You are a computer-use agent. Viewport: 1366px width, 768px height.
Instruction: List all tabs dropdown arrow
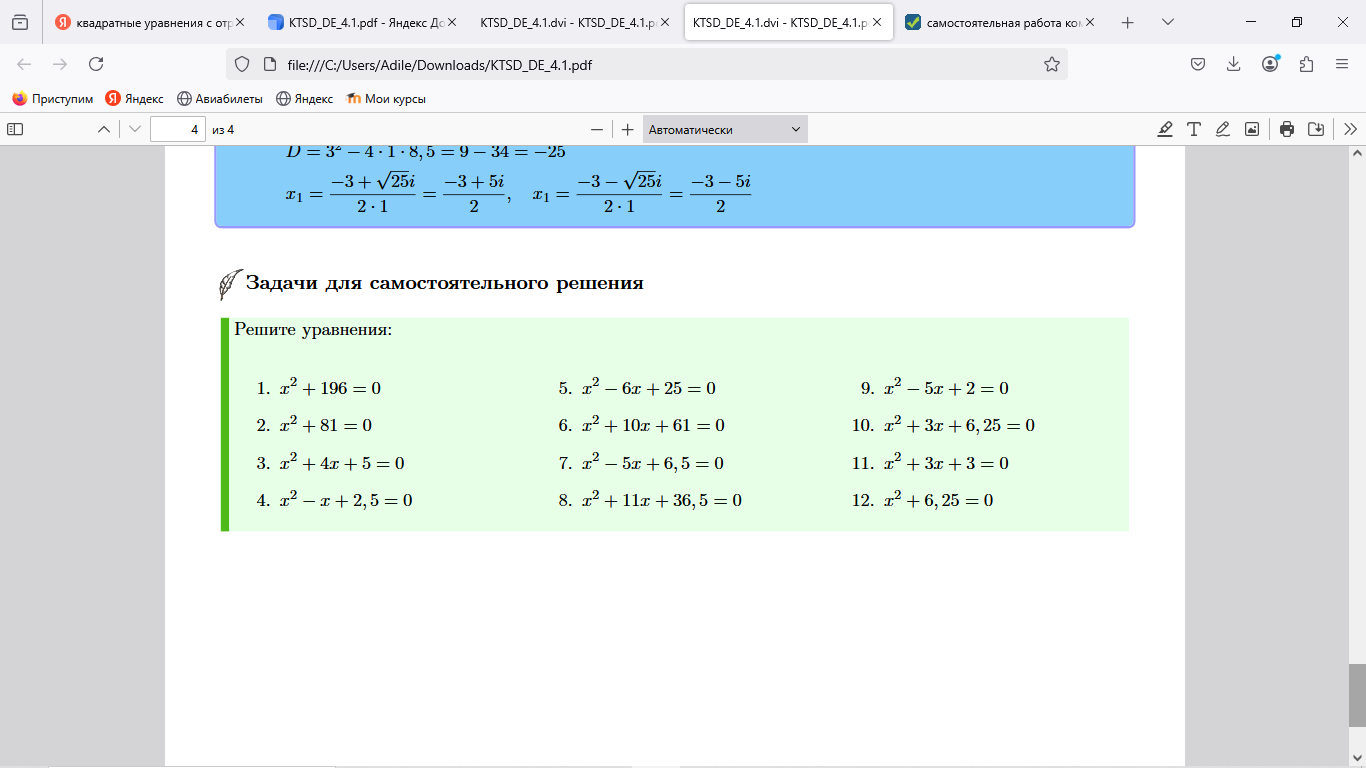[1168, 22]
